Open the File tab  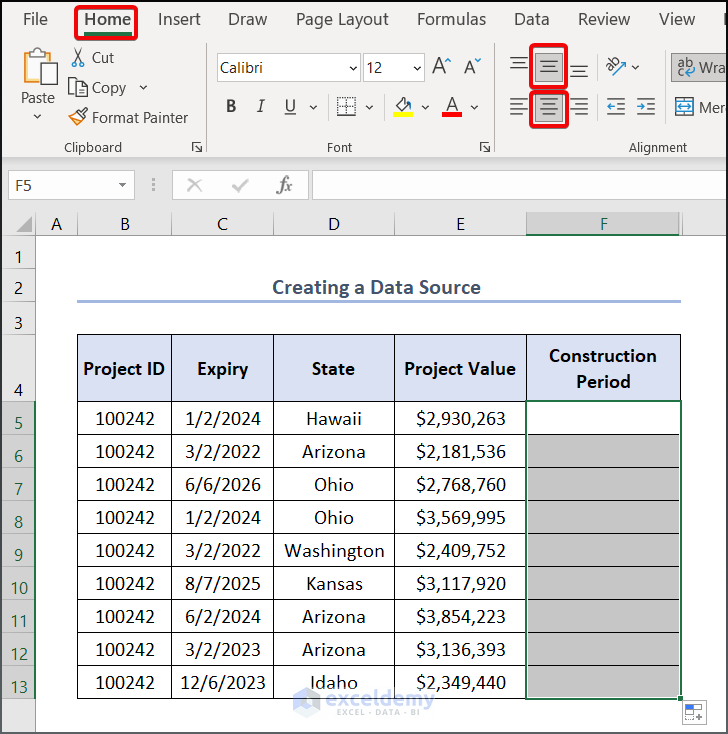click(35, 19)
